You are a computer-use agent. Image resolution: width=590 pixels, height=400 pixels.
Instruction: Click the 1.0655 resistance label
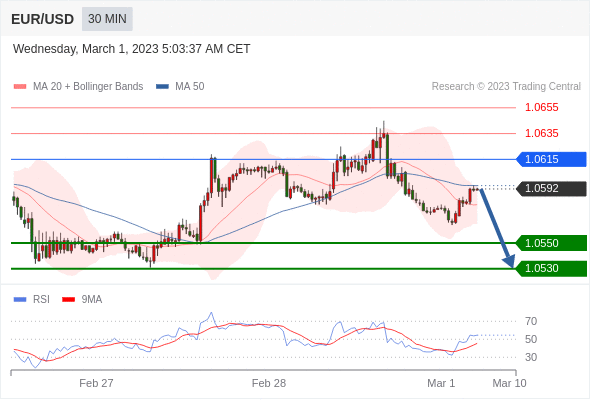tap(541, 107)
